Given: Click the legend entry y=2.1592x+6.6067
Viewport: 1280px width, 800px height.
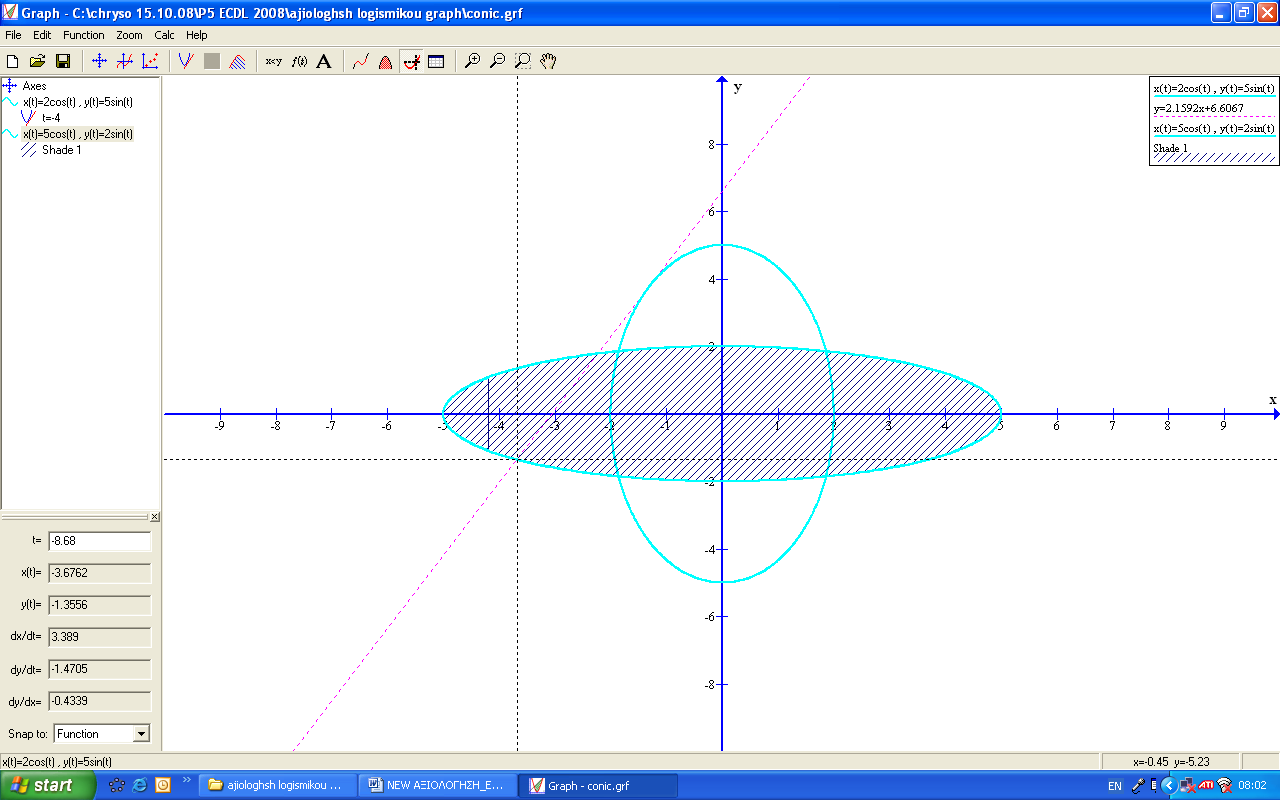Looking at the screenshot, I should (1198, 108).
